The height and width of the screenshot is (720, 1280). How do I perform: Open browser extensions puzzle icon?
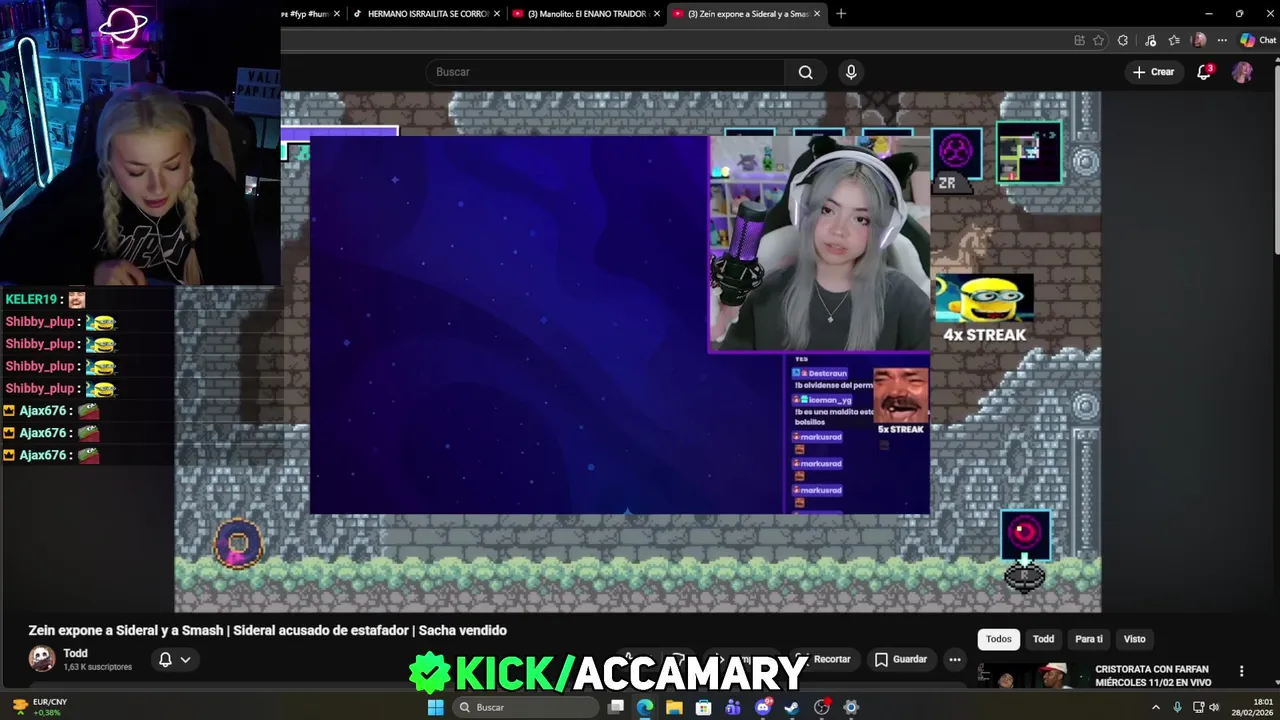tap(1123, 40)
